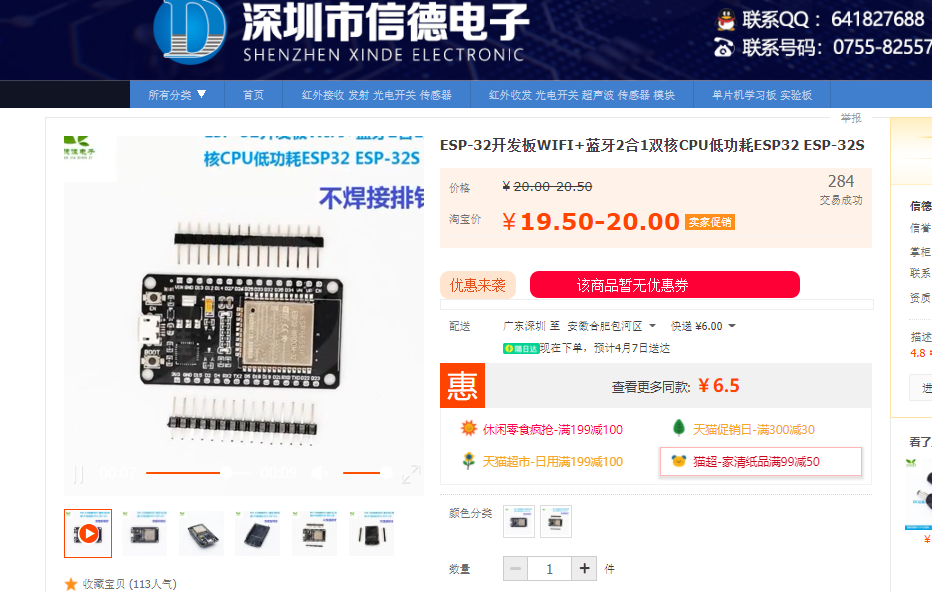The height and width of the screenshot is (592, 932).
Task: Increase quantity with the plus button
Action: click(584, 569)
